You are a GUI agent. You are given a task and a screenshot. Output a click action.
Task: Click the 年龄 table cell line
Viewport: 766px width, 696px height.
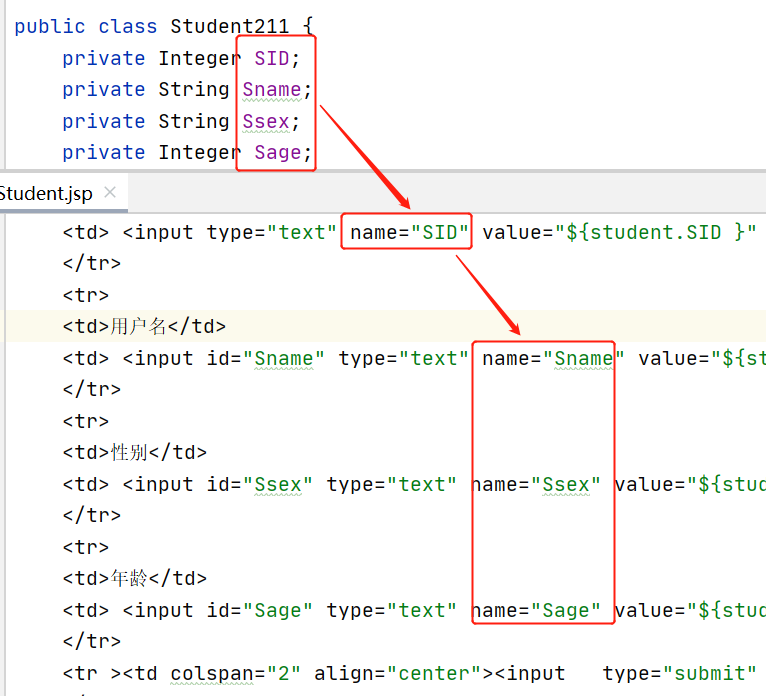click(x=135, y=578)
